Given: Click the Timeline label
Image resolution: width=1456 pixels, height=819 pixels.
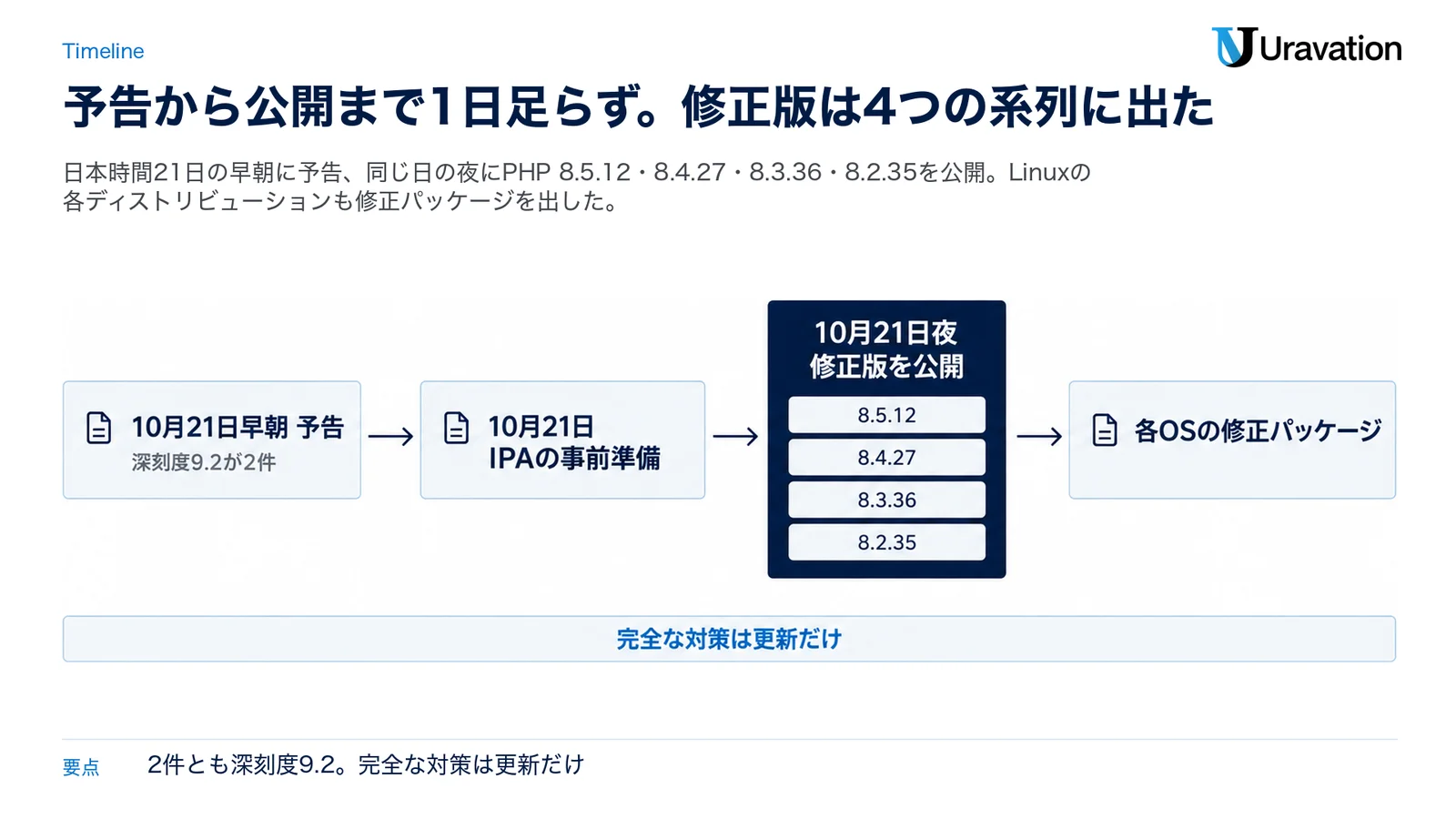Looking at the screenshot, I should [x=103, y=51].
